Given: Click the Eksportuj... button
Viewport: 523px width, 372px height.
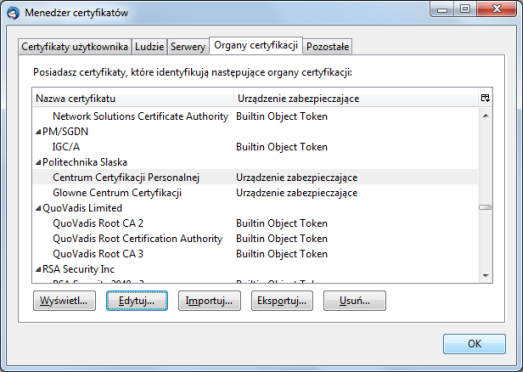Looking at the screenshot, I should click(282, 301).
